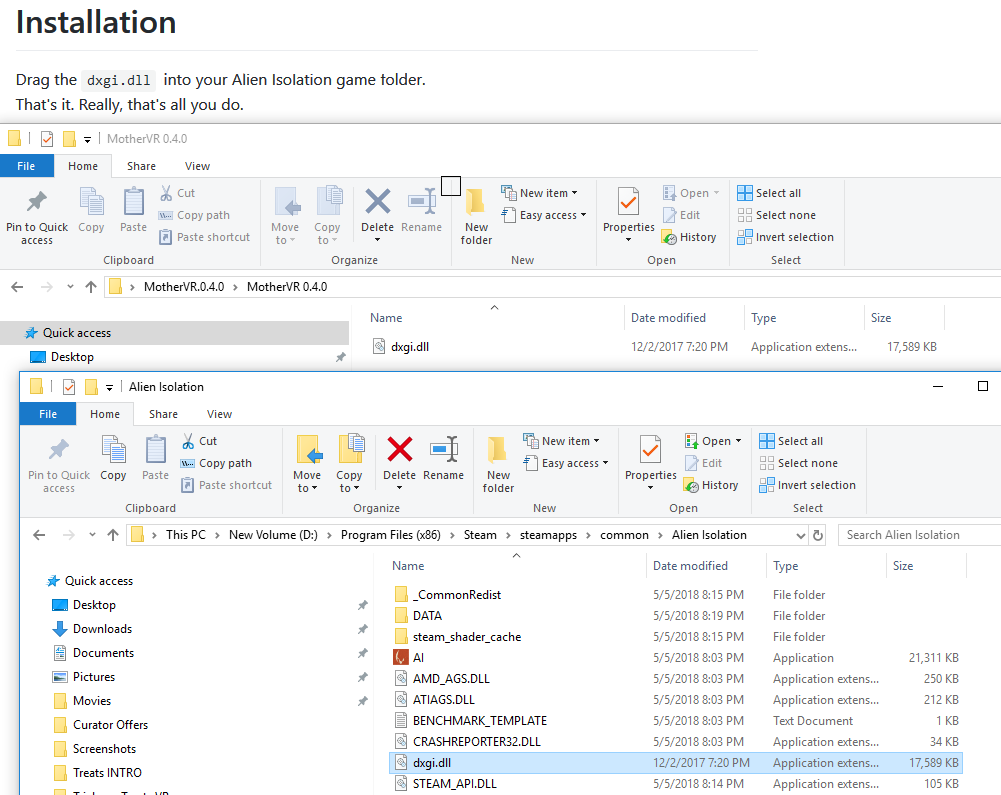Go back in Alien Isolation window

pos(40,535)
